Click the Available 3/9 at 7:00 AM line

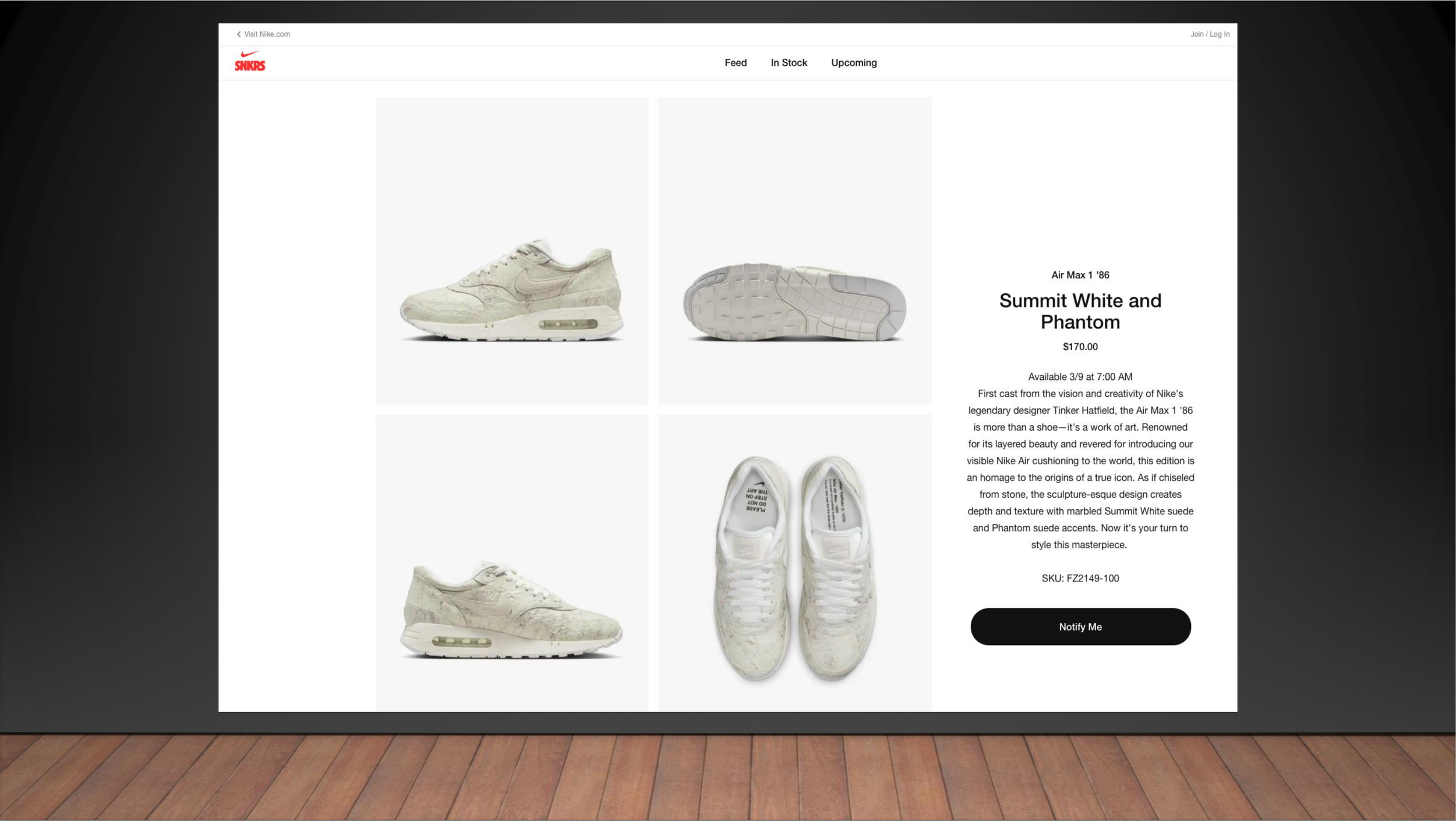[1080, 377]
